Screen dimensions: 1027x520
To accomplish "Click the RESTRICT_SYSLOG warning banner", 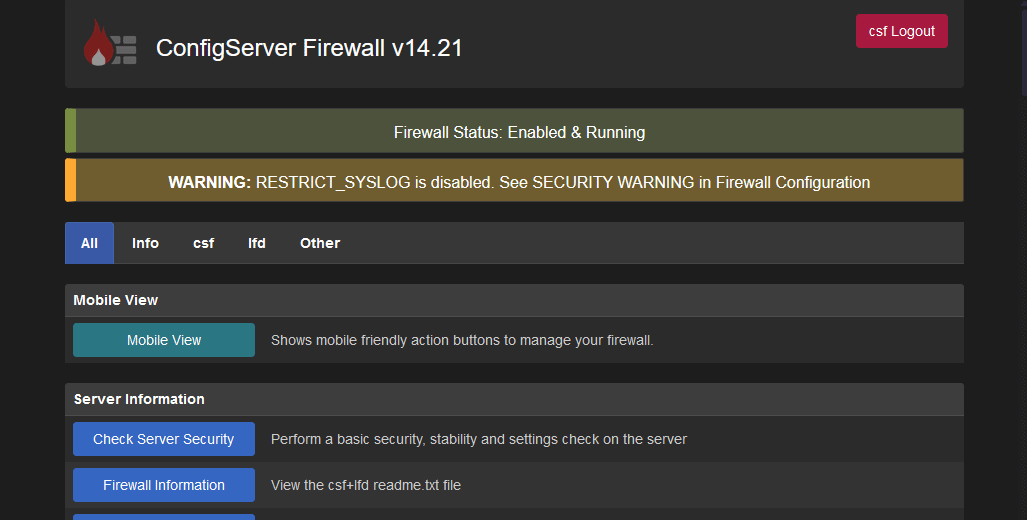I will click(x=519, y=182).
